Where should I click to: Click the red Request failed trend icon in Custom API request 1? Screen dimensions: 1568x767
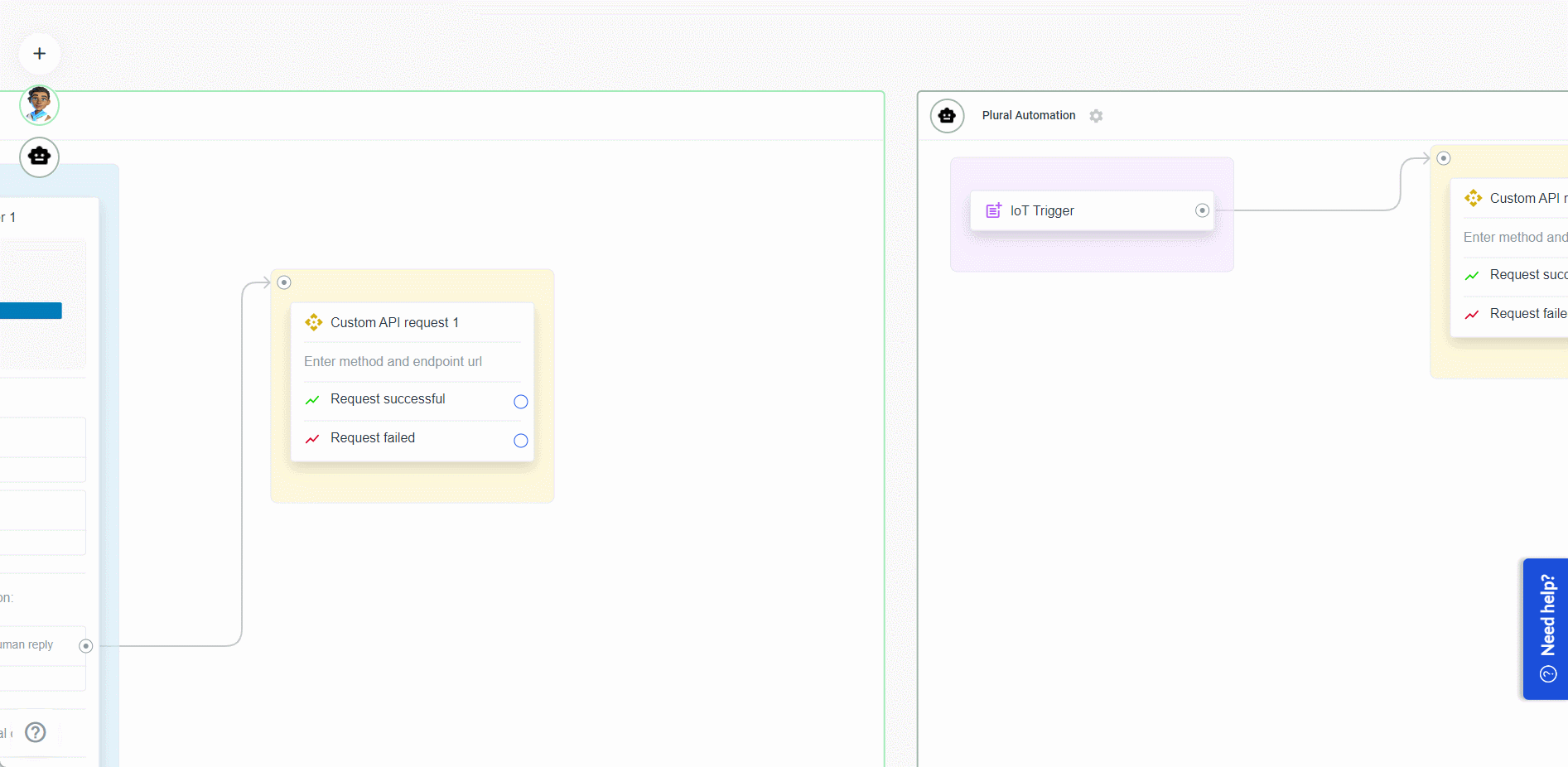click(x=312, y=439)
